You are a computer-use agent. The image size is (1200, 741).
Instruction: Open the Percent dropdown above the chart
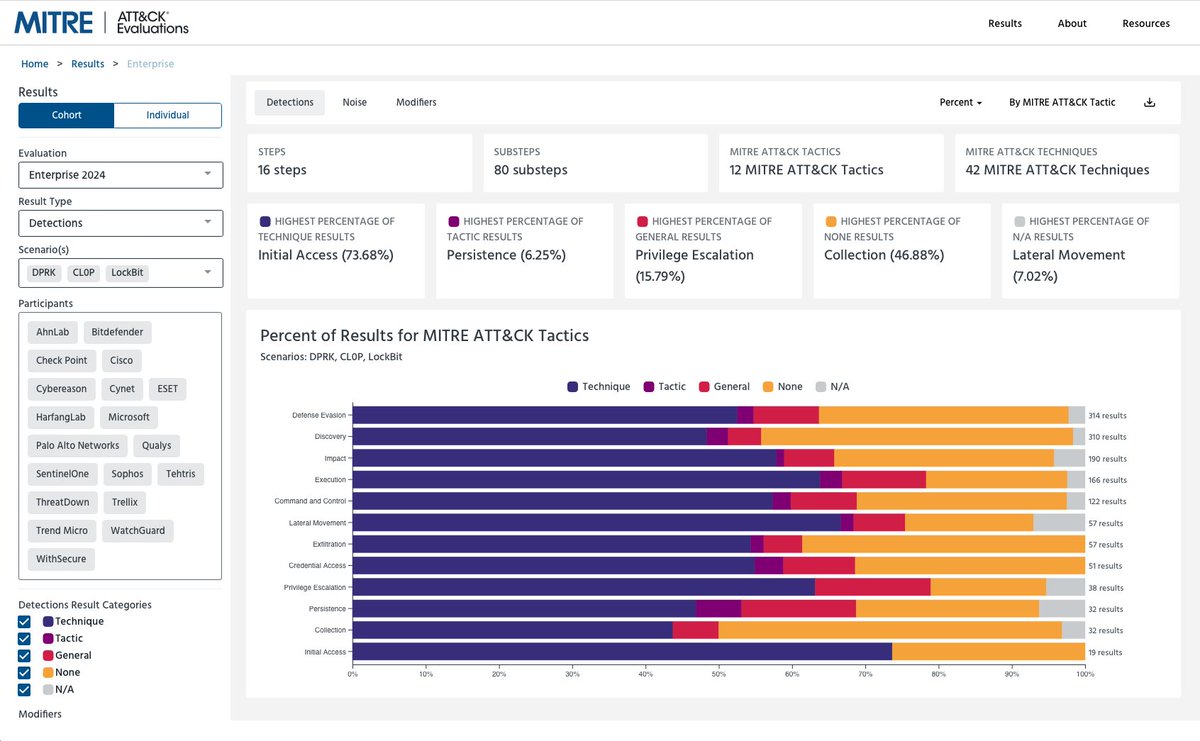coord(958,102)
